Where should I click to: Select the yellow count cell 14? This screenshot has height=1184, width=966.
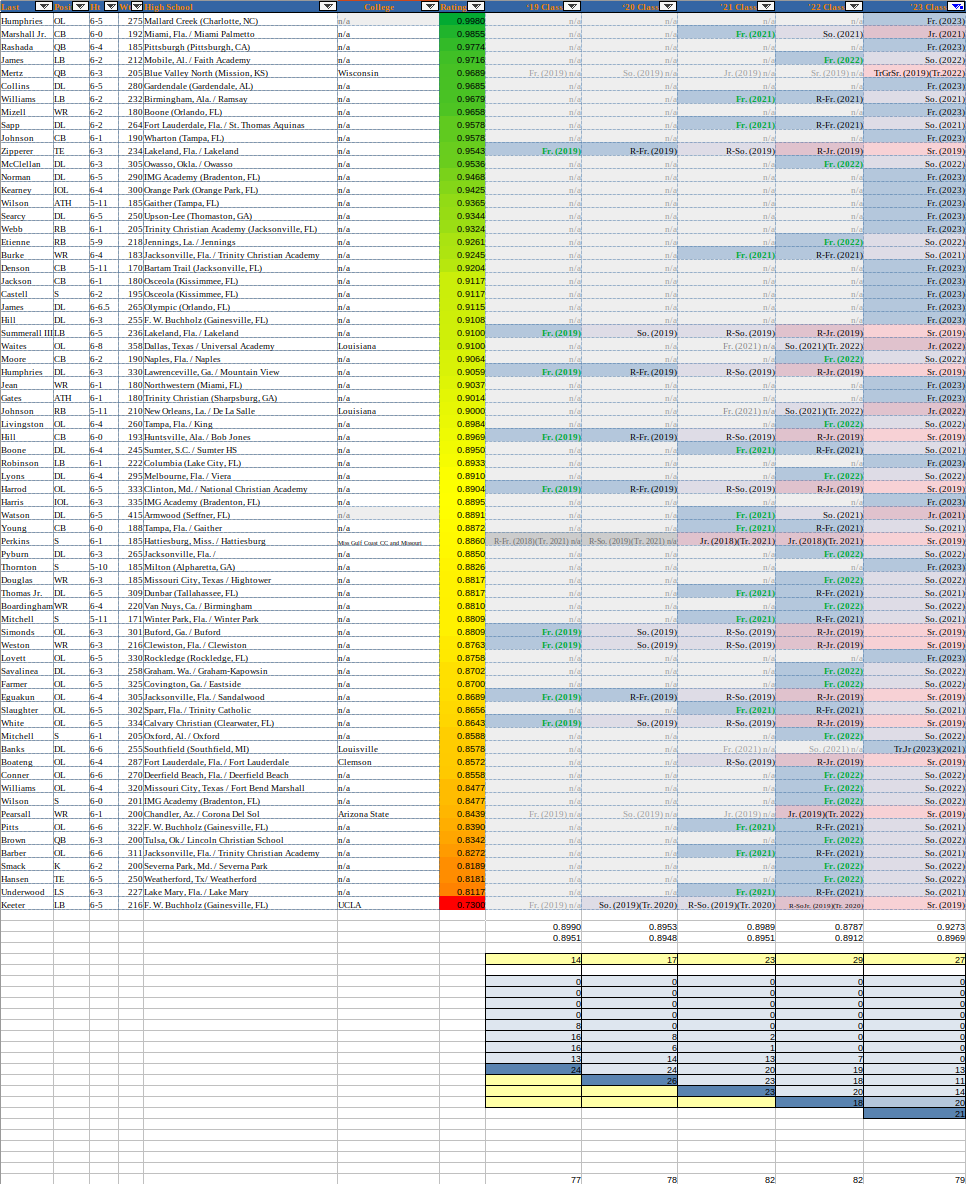(534, 960)
